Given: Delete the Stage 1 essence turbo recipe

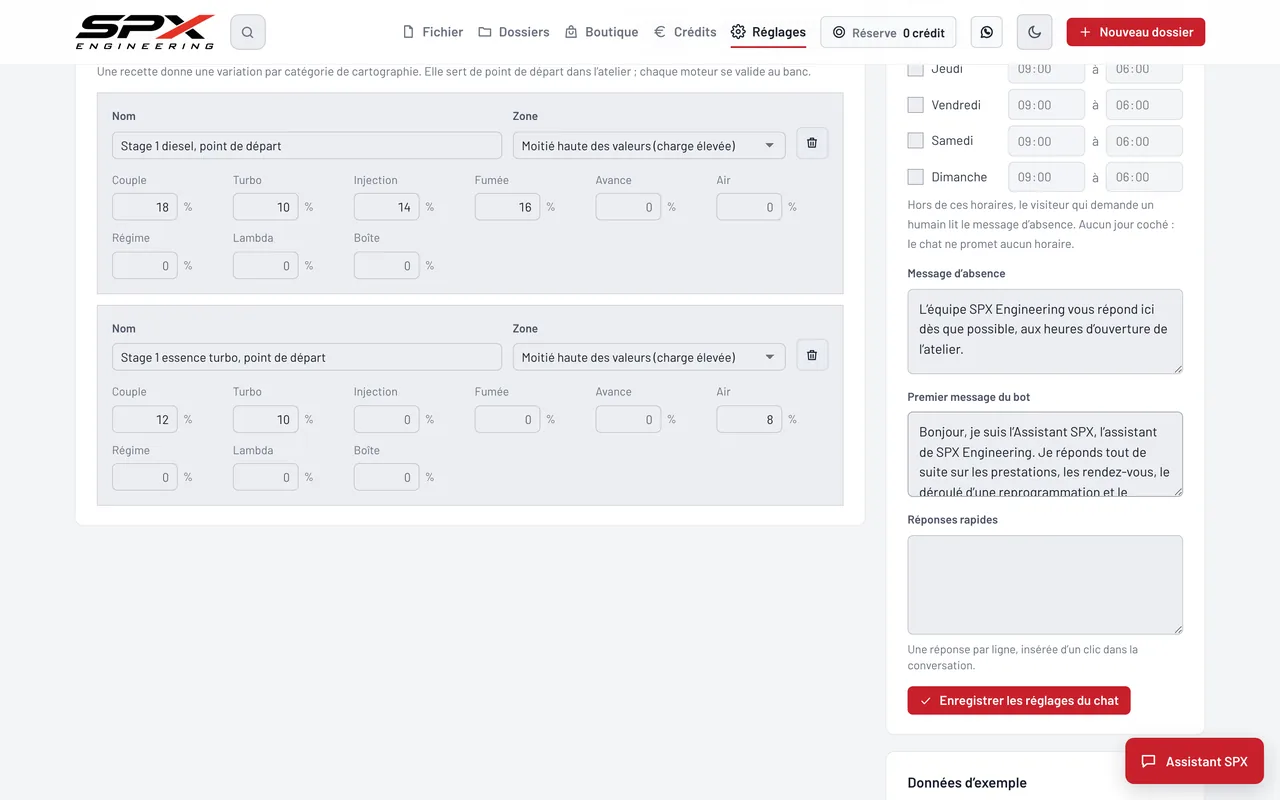Looking at the screenshot, I should [812, 355].
